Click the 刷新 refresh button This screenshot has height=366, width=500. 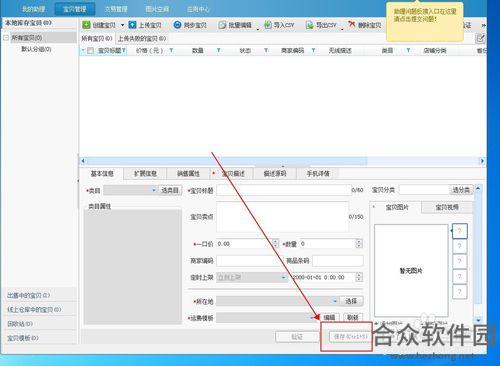(352, 317)
